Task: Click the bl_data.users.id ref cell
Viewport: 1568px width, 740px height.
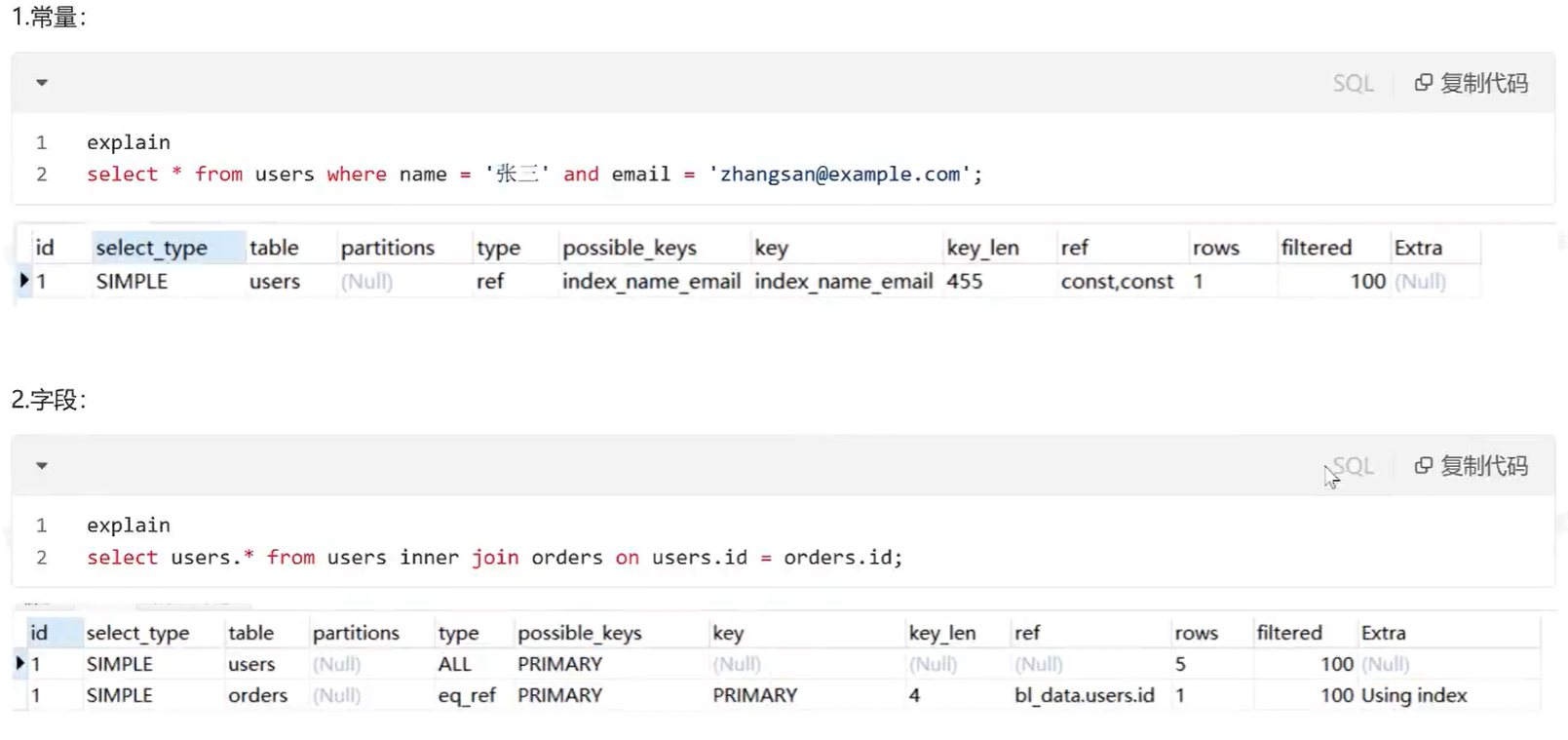Action: (x=1084, y=696)
